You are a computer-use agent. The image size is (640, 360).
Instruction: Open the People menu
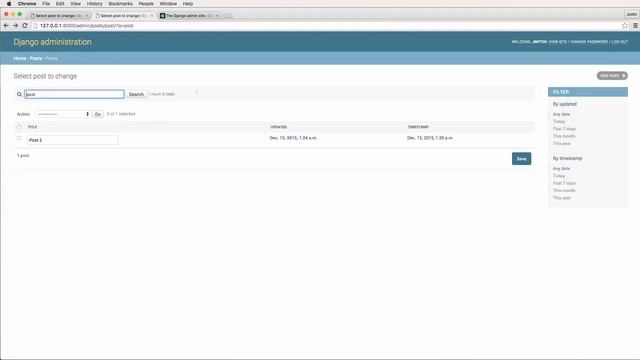point(146,4)
